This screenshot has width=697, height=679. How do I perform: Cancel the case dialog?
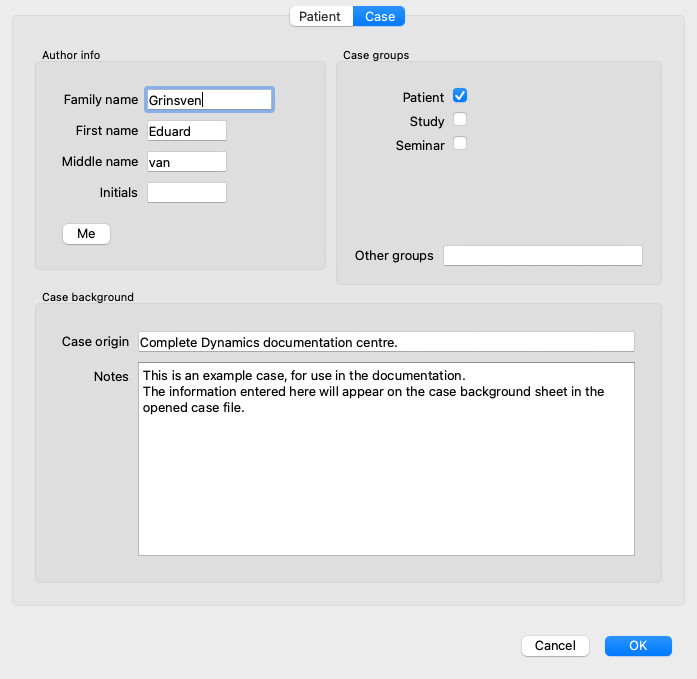[x=555, y=646]
